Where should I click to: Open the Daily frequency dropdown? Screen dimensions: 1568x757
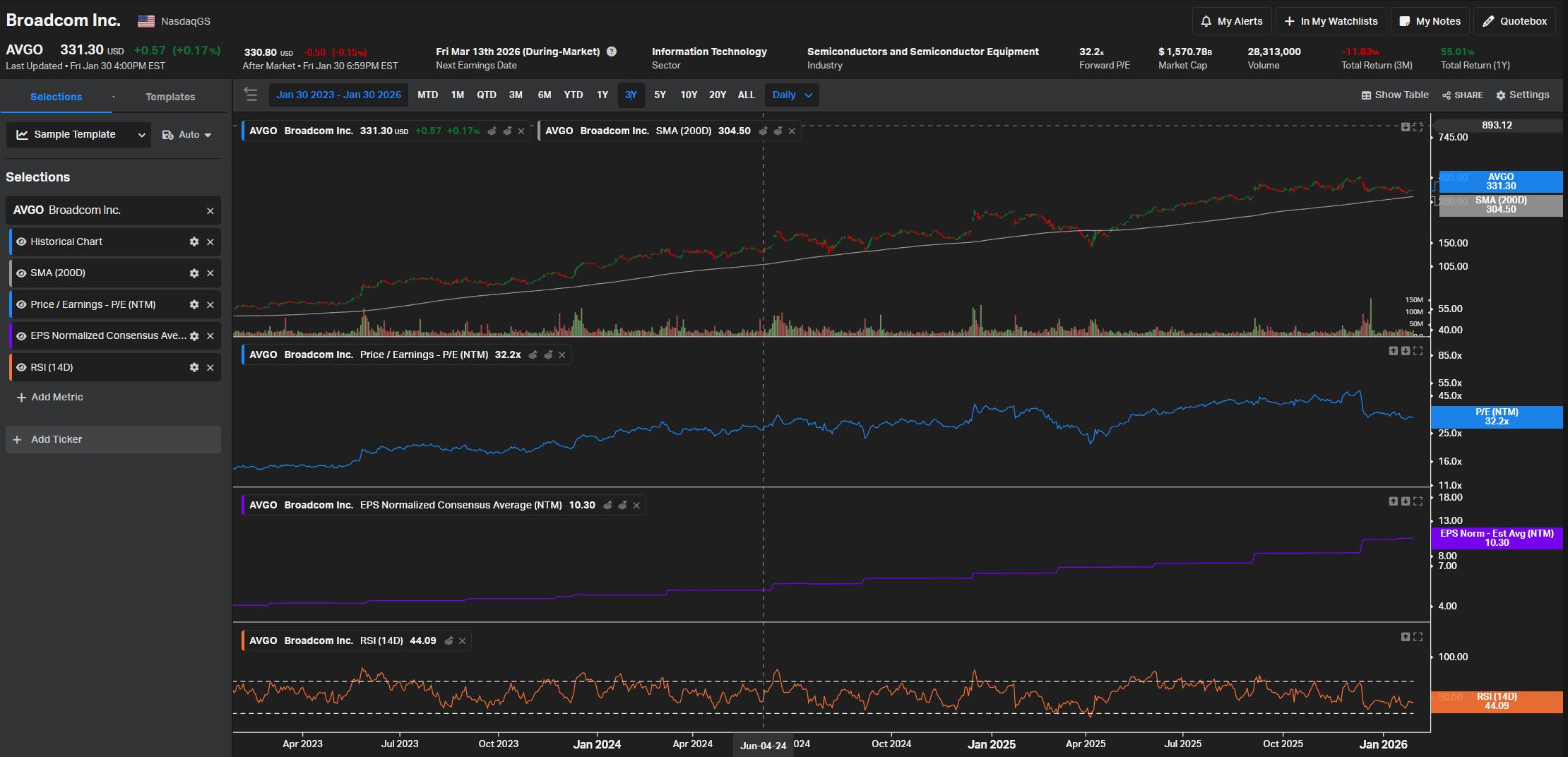[792, 95]
